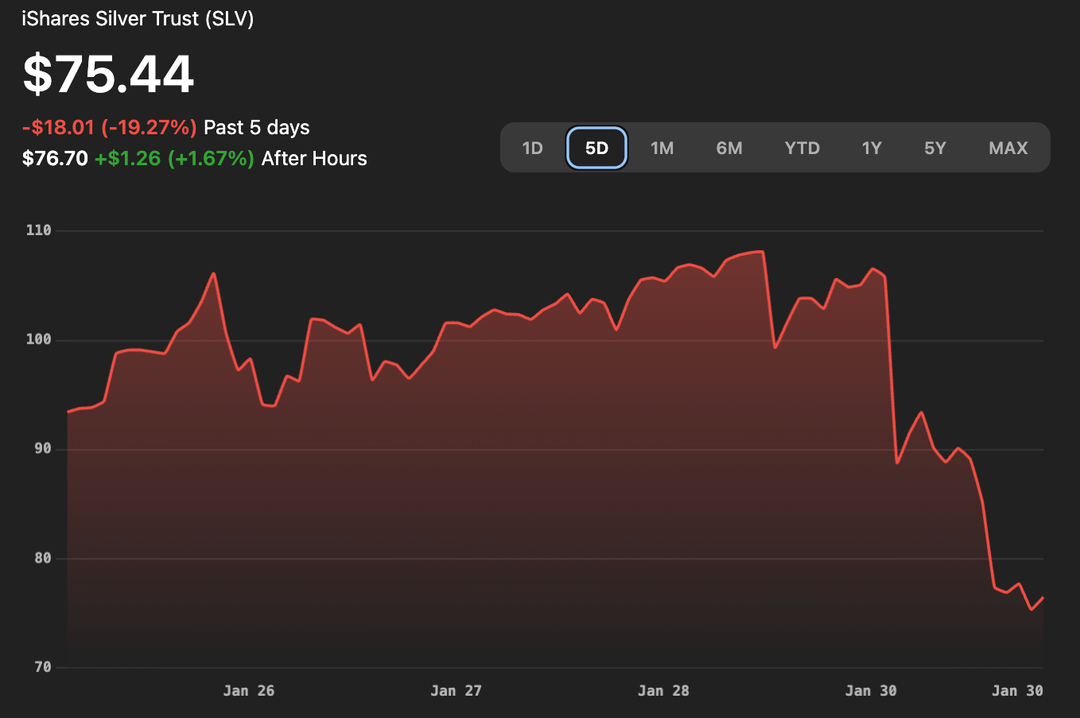The width and height of the screenshot is (1080, 718).
Task: Switch chart to the 5Y range
Action: [x=935, y=148]
